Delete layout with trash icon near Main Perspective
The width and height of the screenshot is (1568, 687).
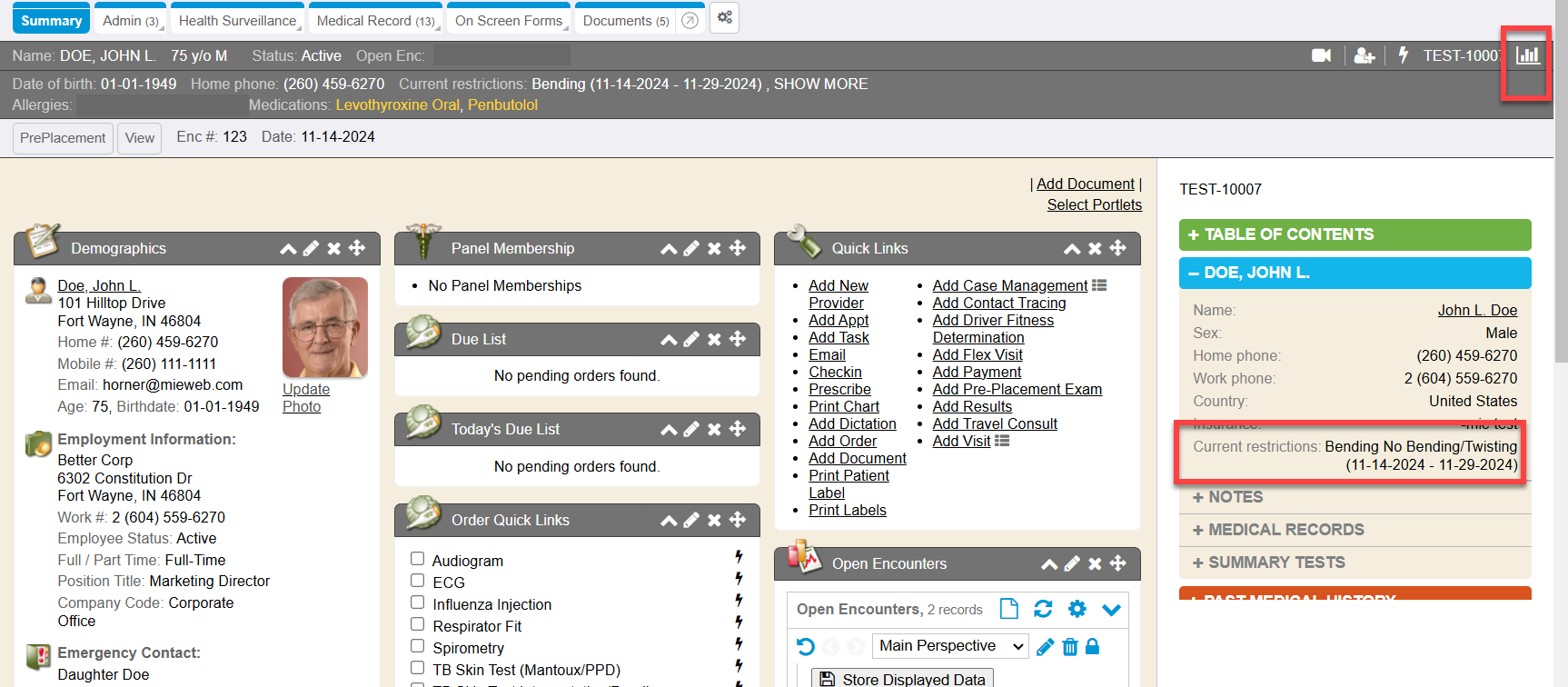[1069, 646]
